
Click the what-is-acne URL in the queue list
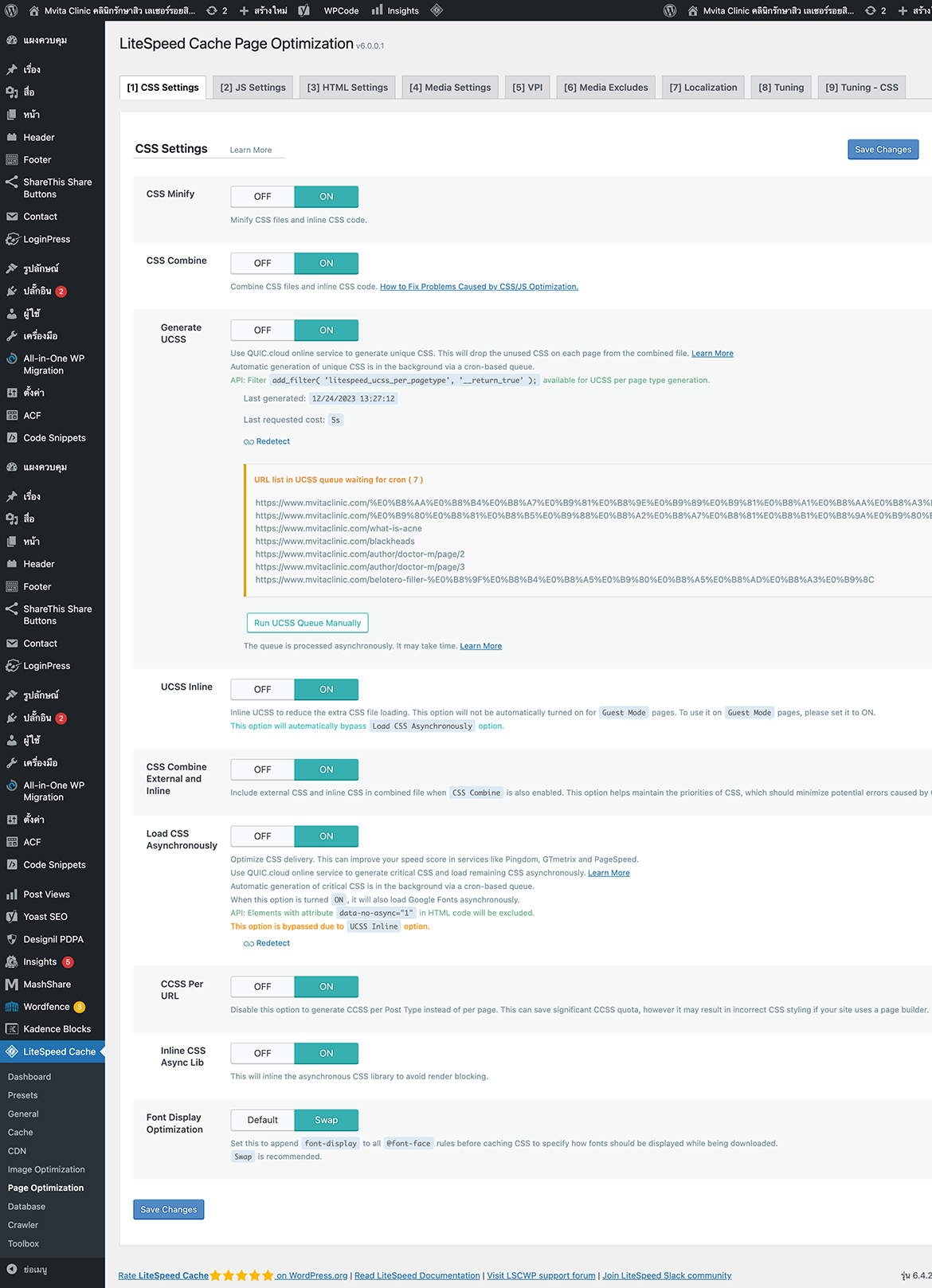tap(339, 529)
